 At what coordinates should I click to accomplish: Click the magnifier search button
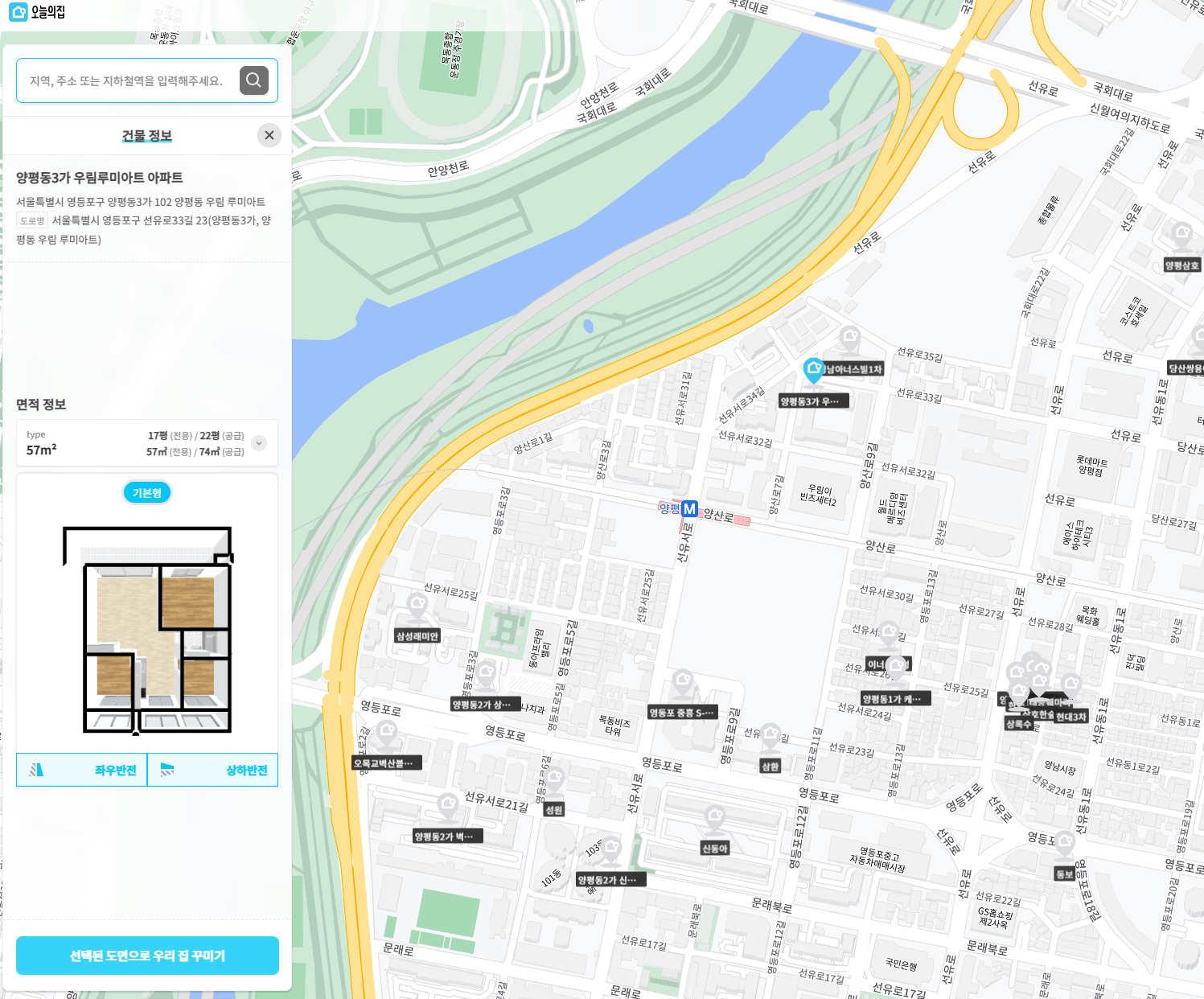tap(254, 80)
